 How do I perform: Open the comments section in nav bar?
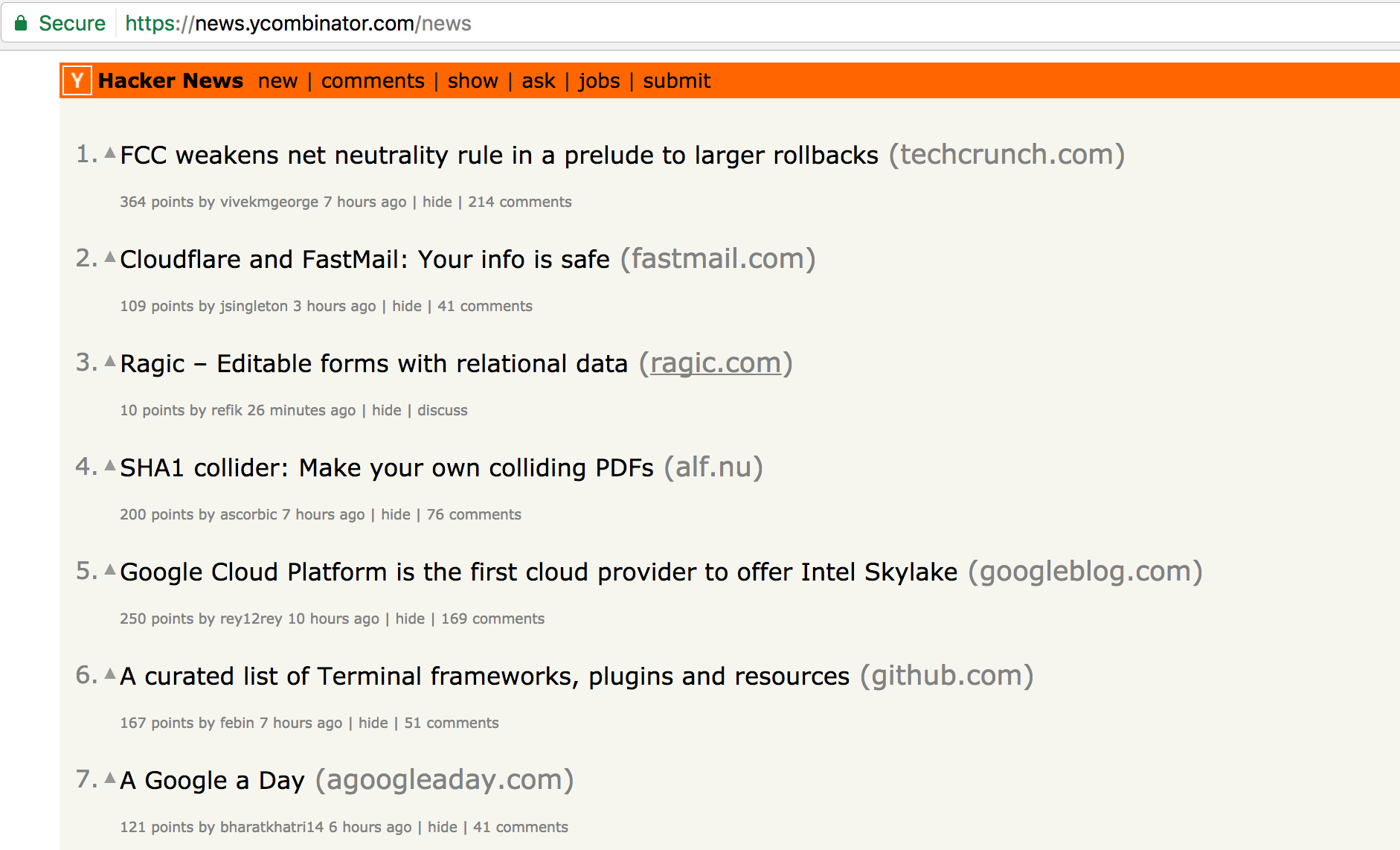click(373, 80)
